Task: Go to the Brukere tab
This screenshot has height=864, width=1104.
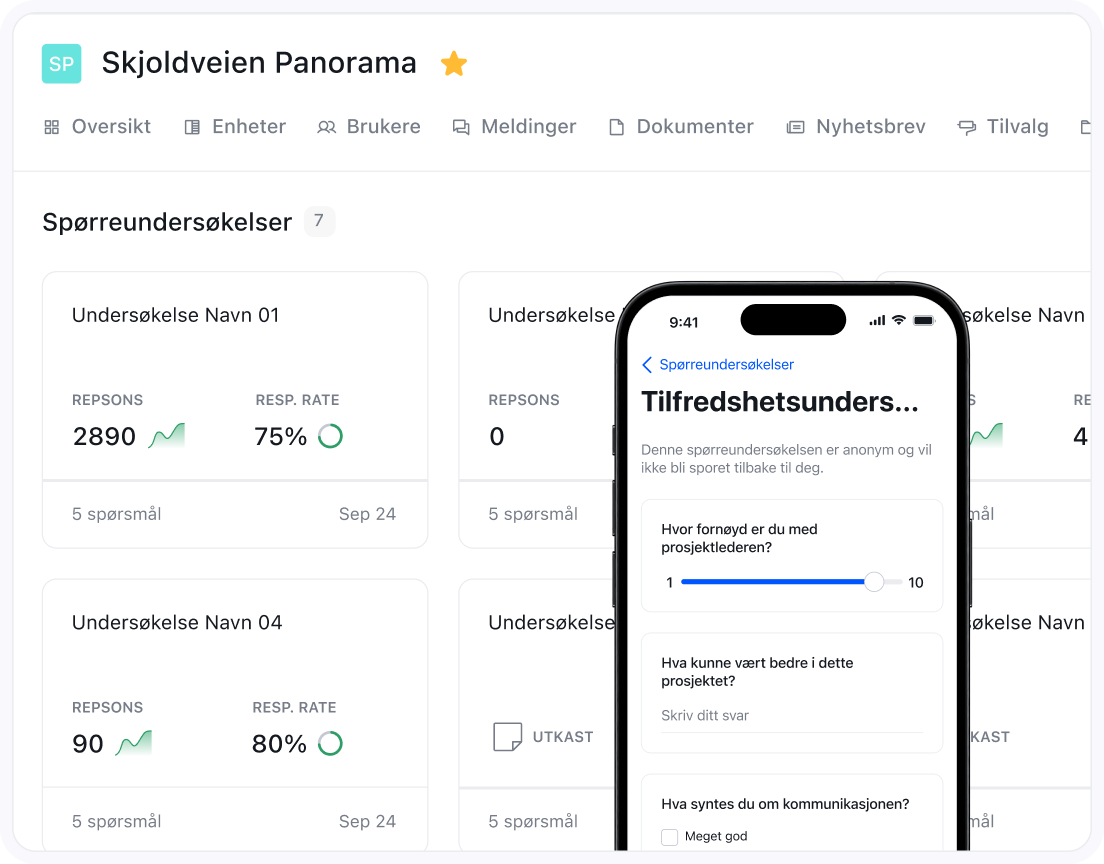Action: 370,127
